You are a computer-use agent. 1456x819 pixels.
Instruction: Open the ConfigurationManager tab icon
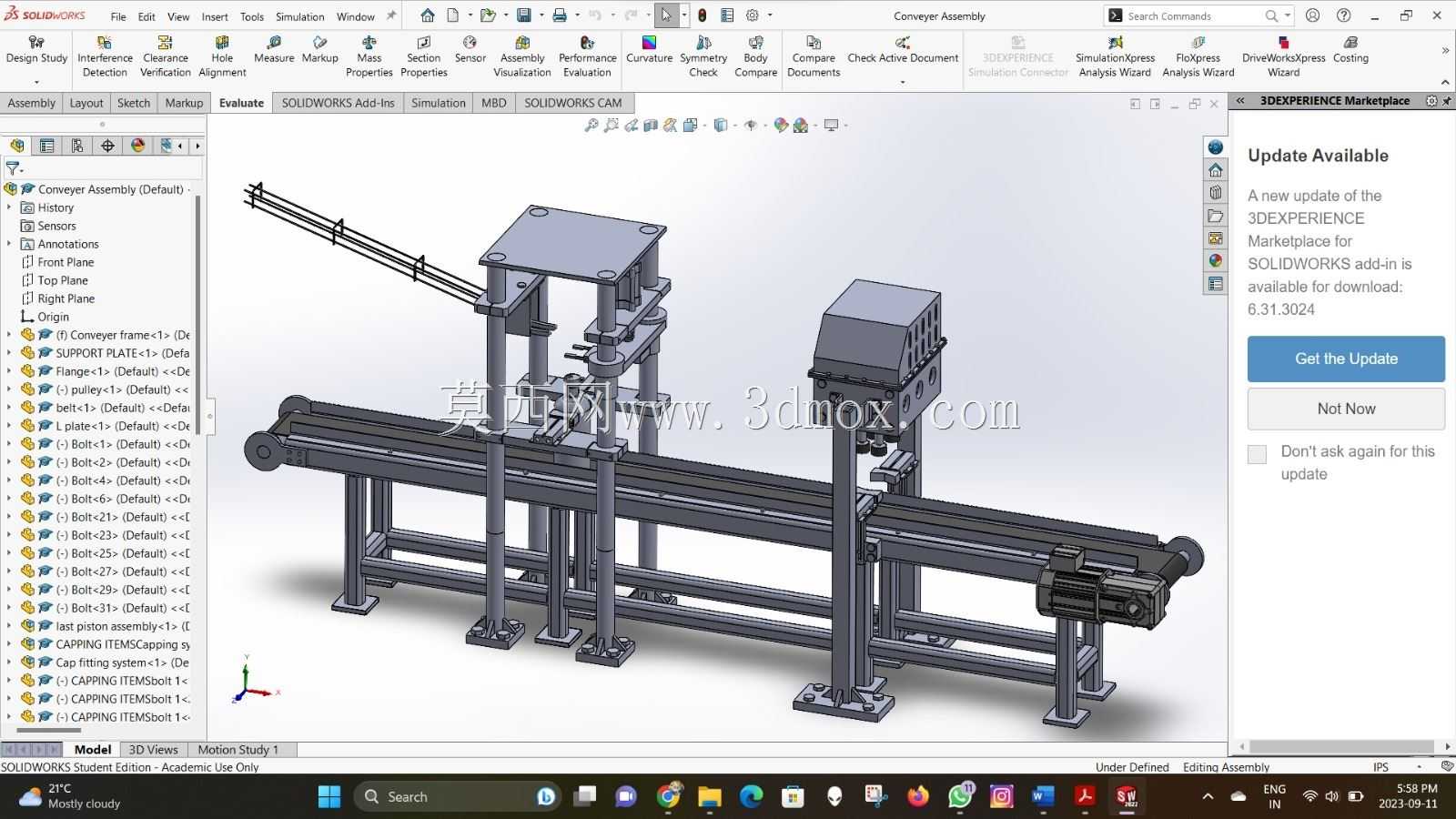[x=76, y=146]
